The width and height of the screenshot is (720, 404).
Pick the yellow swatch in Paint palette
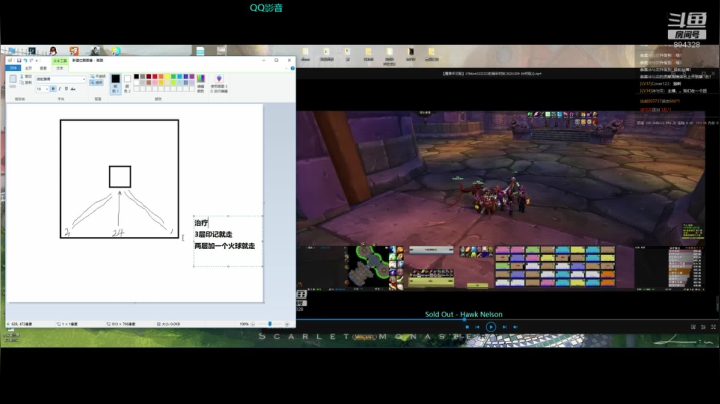pos(167,76)
